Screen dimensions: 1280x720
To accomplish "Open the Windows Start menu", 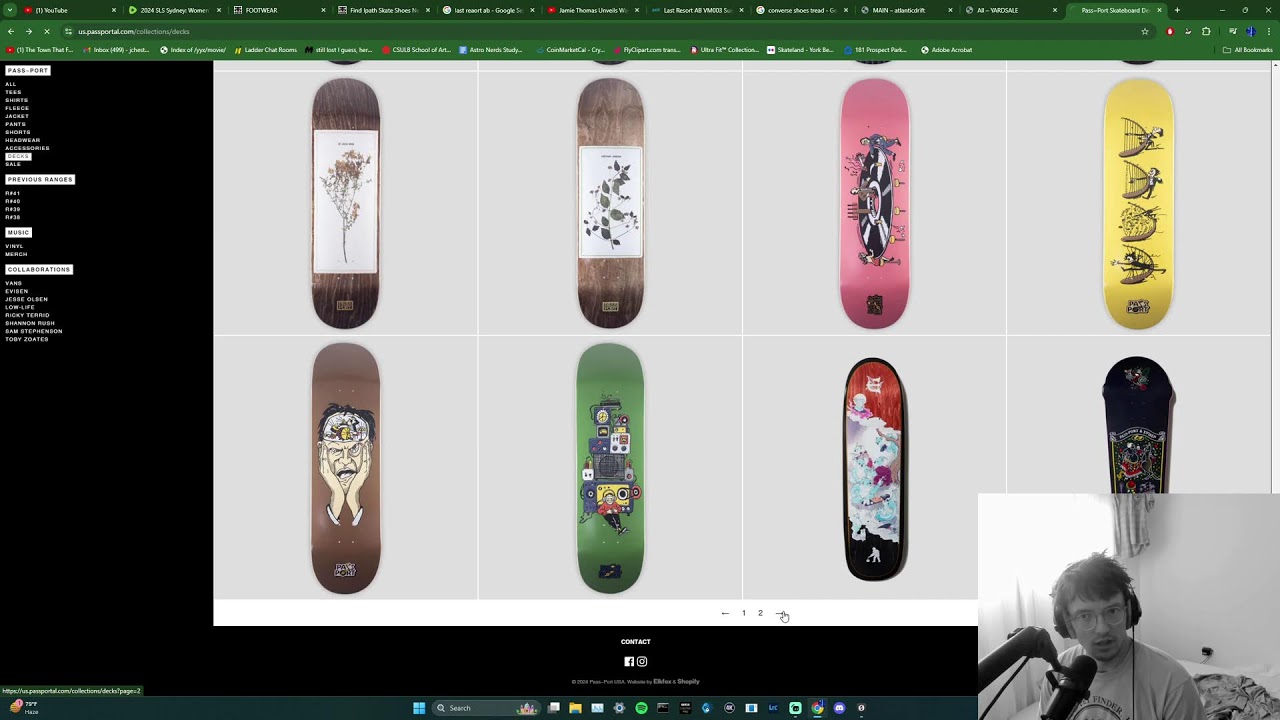I will (x=419, y=708).
